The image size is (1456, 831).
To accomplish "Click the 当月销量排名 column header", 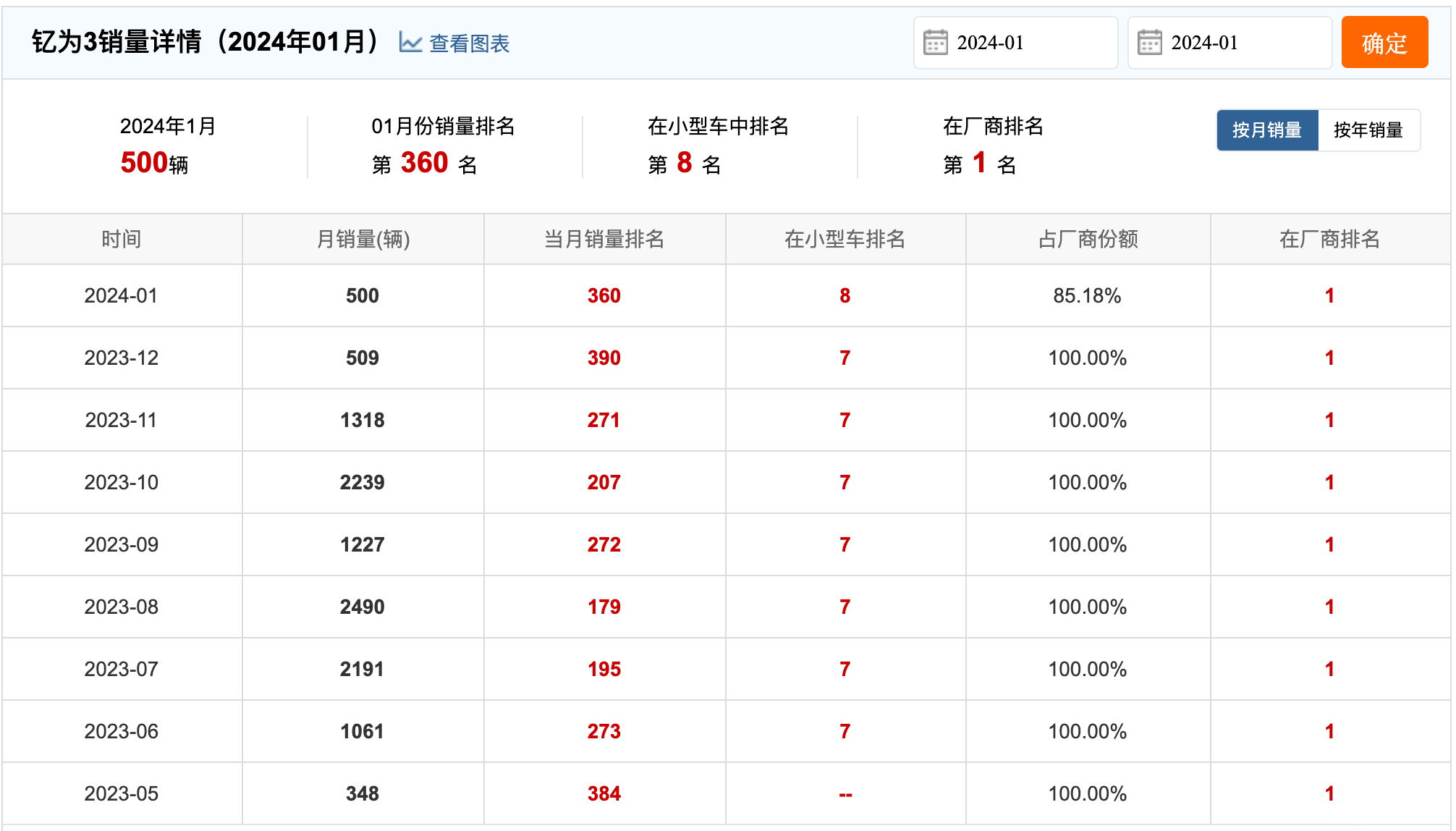I will pyautogui.click(x=604, y=239).
